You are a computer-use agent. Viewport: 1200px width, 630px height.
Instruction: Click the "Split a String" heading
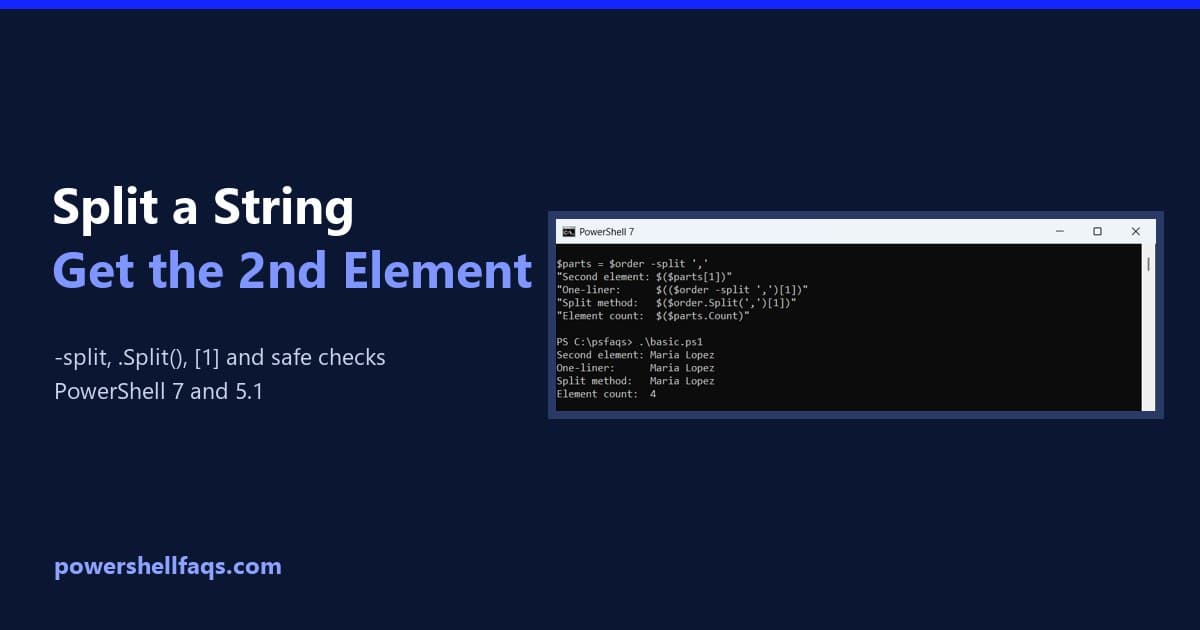click(x=203, y=209)
